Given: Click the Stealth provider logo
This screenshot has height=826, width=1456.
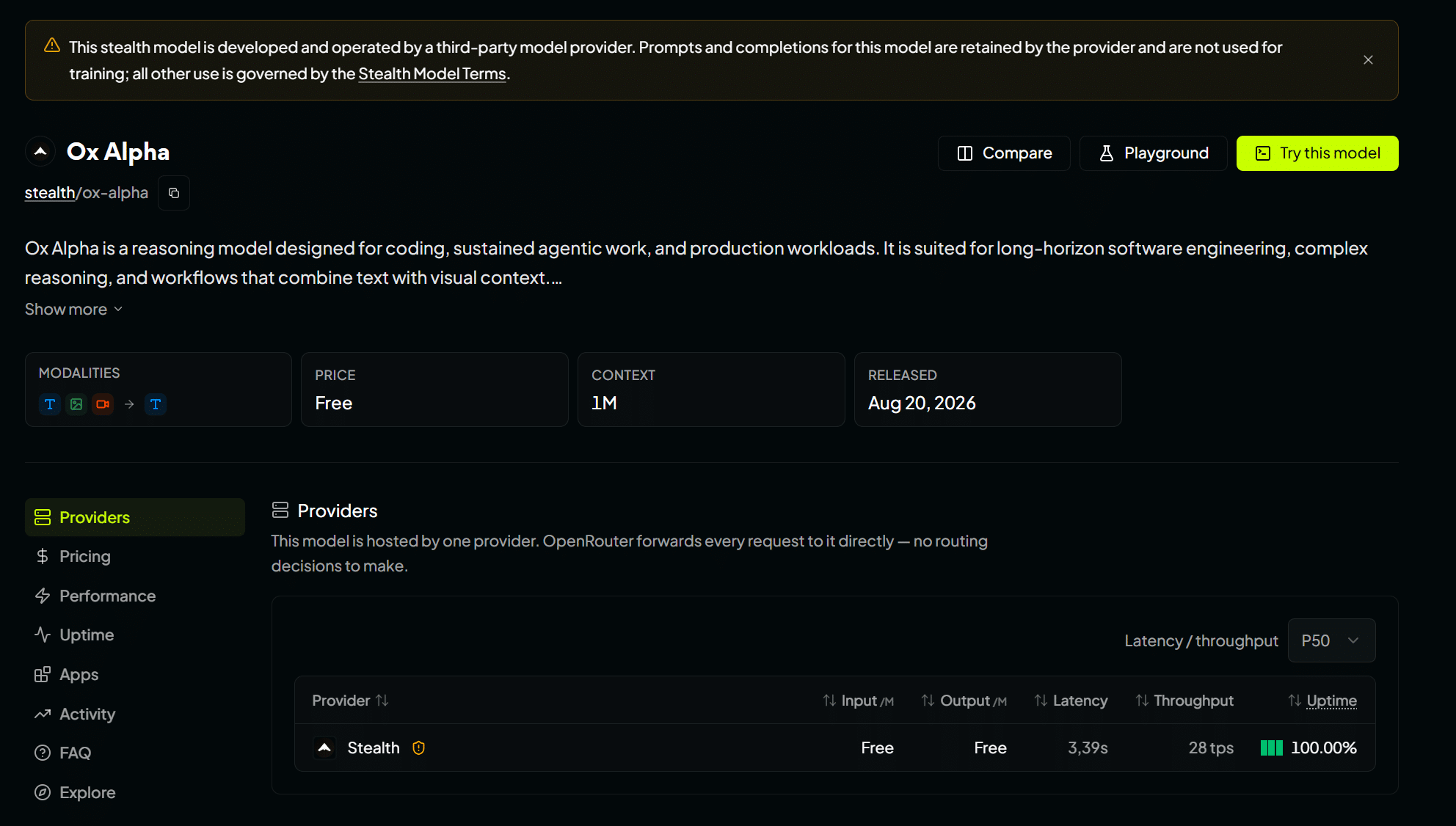Looking at the screenshot, I should 324,748.
